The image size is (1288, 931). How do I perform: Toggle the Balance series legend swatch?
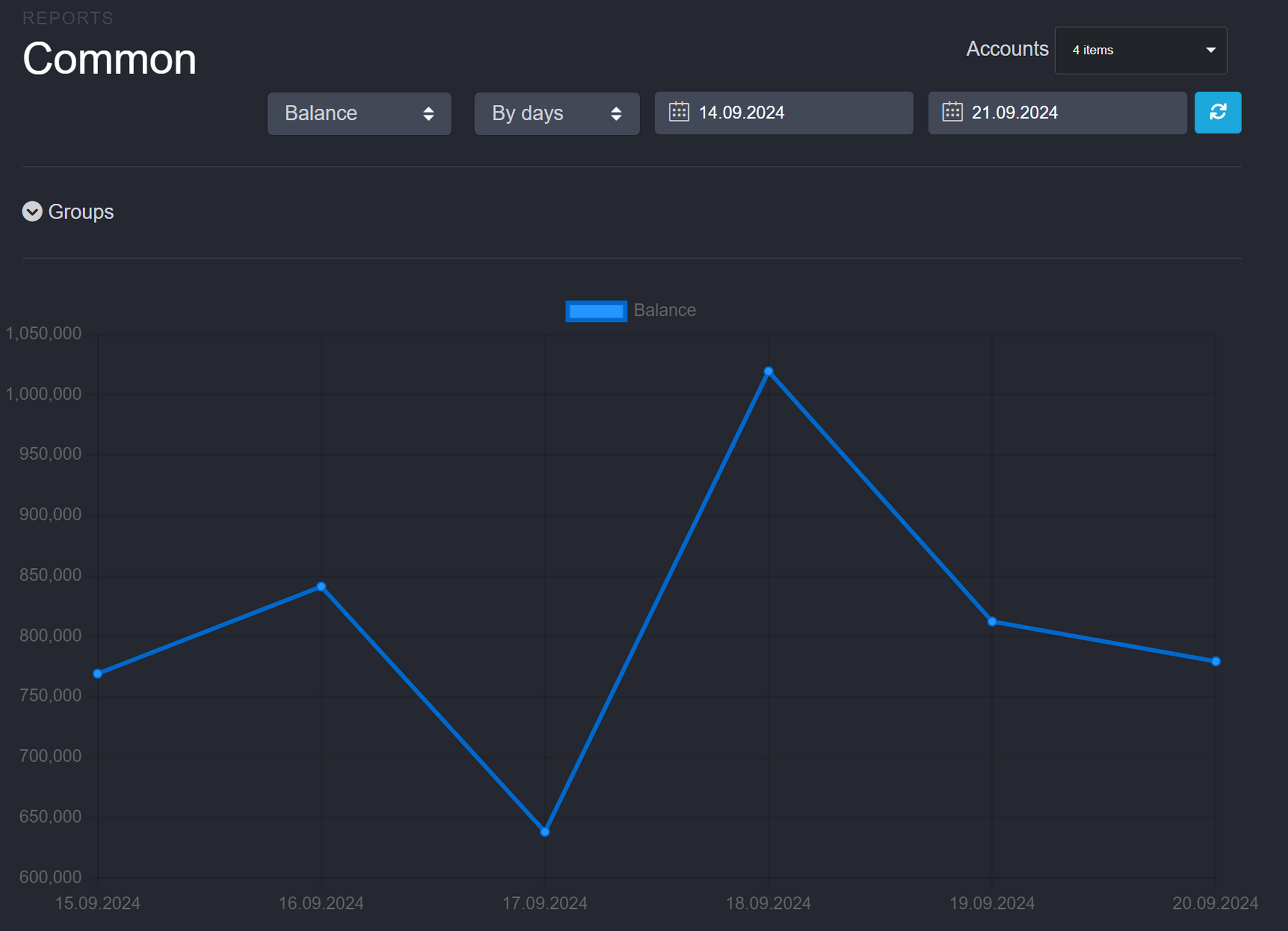(x=596, y=311)
